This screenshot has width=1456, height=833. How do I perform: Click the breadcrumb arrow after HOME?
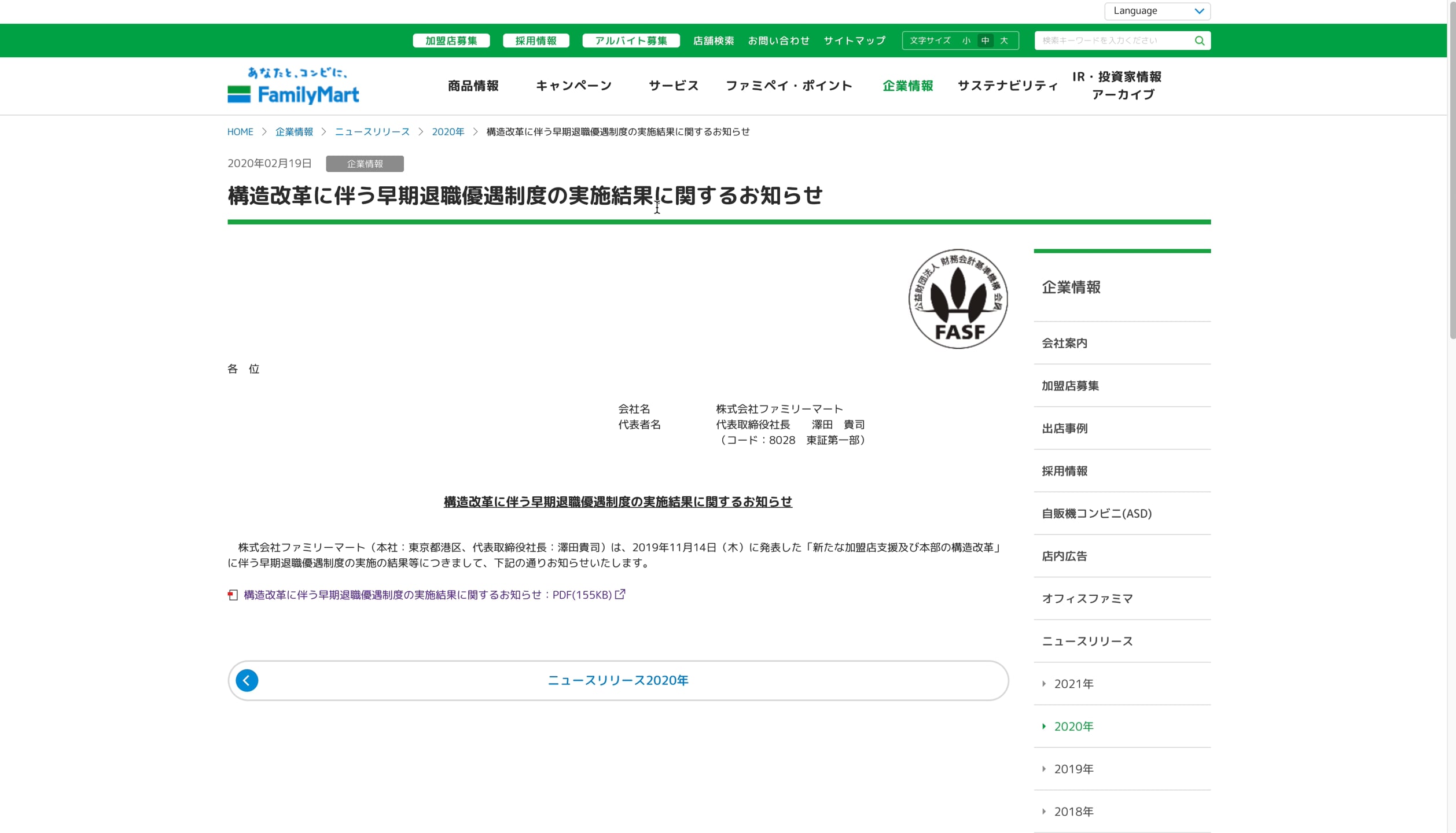264,132
